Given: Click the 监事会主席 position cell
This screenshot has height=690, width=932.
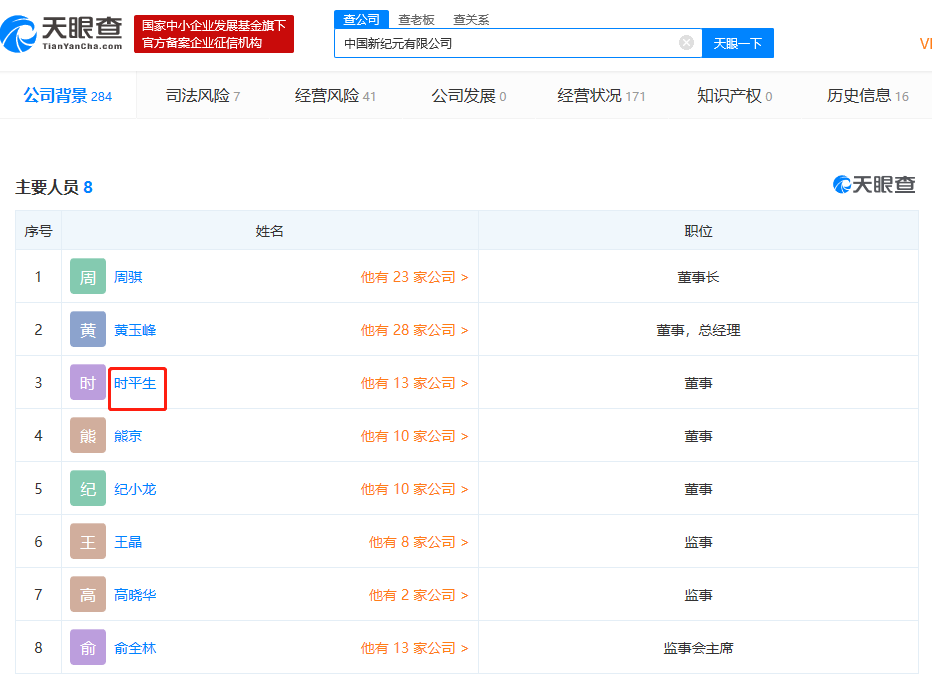Looking at the screenshot, I should [x=698, y=647].
